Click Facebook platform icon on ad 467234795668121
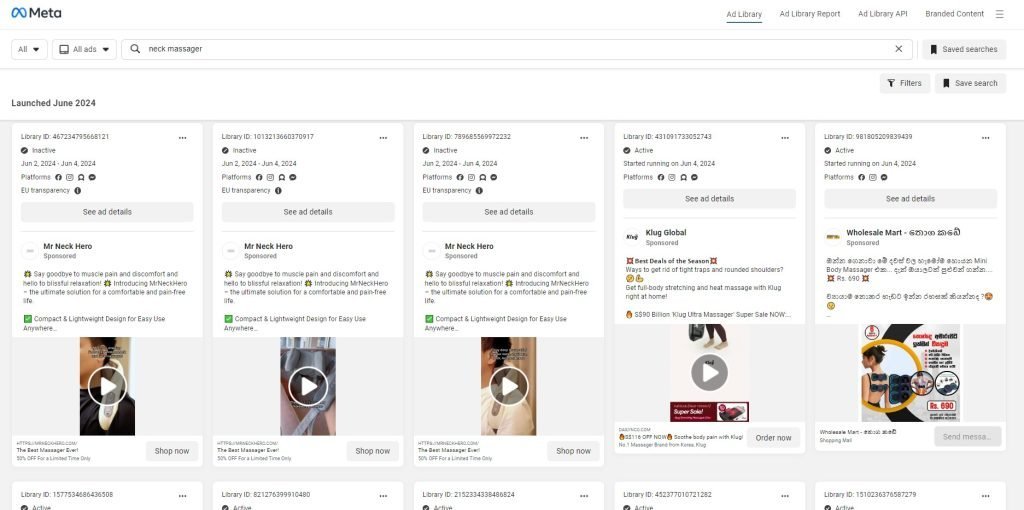 (58, 177)
